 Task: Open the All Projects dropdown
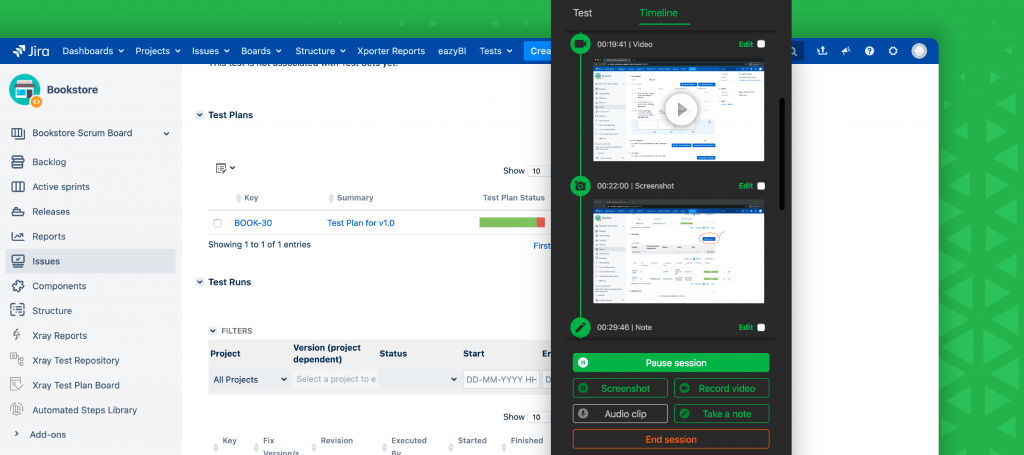click(x=250, y=379)
